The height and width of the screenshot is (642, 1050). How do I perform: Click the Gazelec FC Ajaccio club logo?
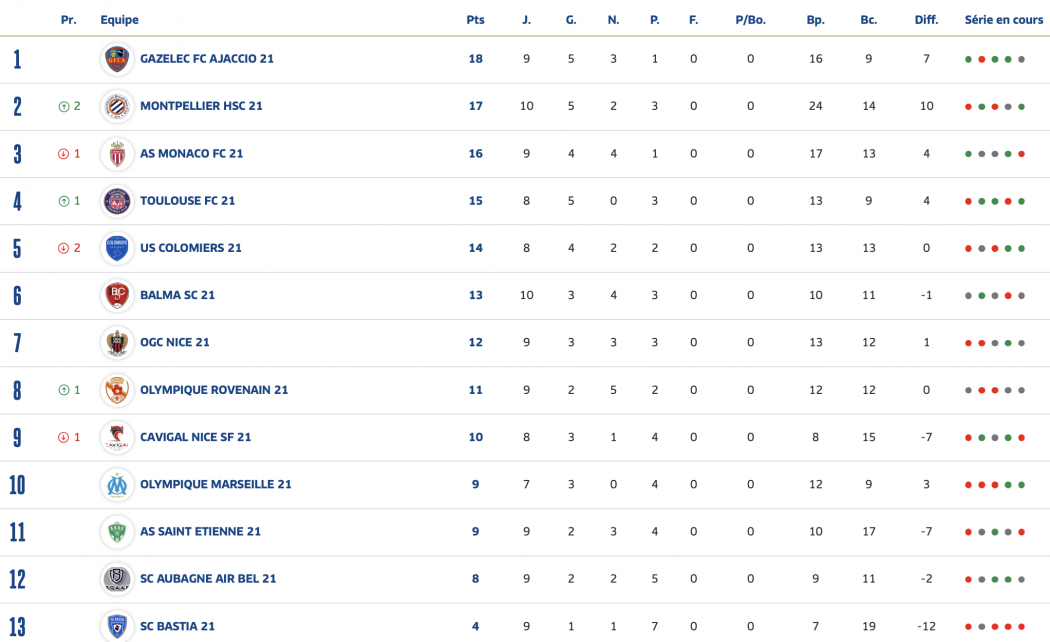pyautogui.click(x=117, y=59)
